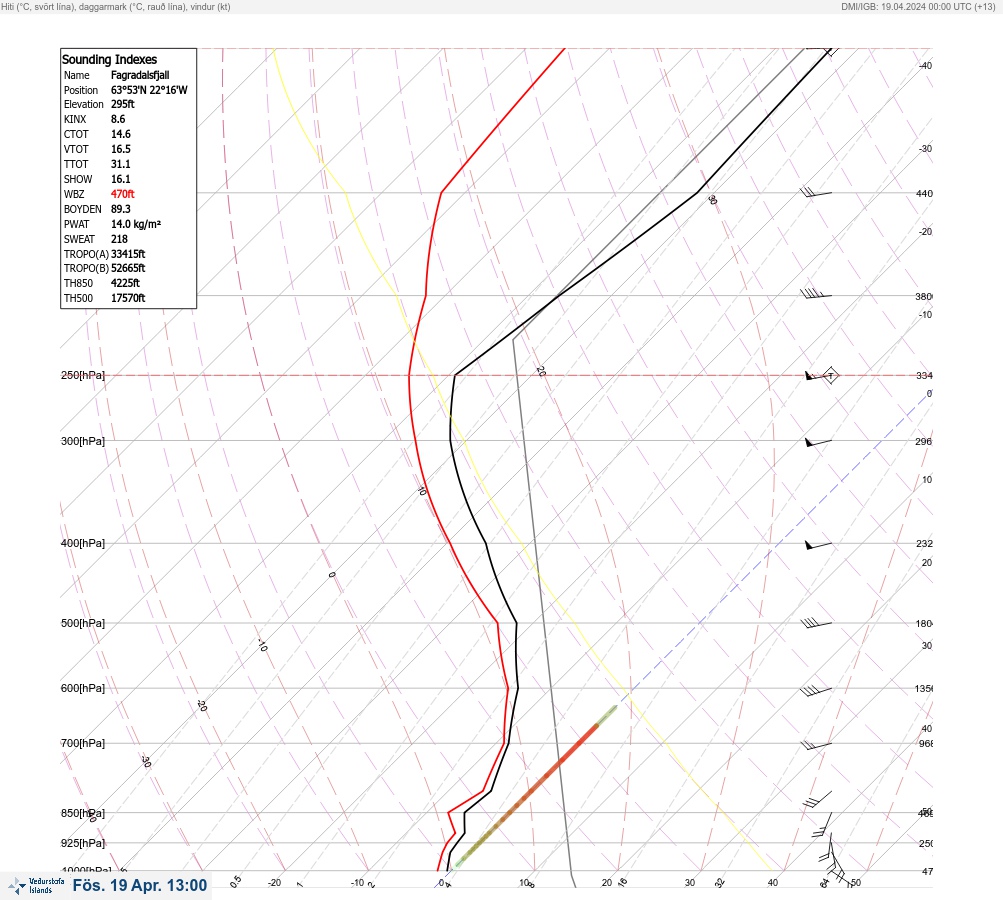This screenshot has height=900, width=1003.
Task: Click the wind barb at 600 hPa
Action: tap(816, 690)
